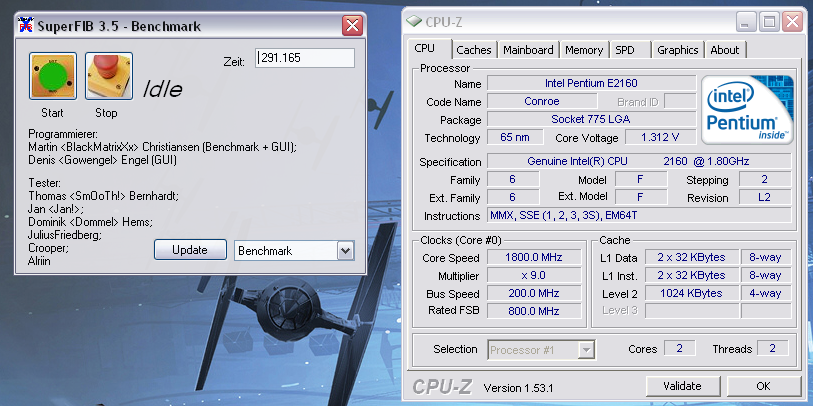This screenshot has height=406, width=813.
Task: Click the Level 2 value 1024 KBytes
Action: tap(692, 293)
